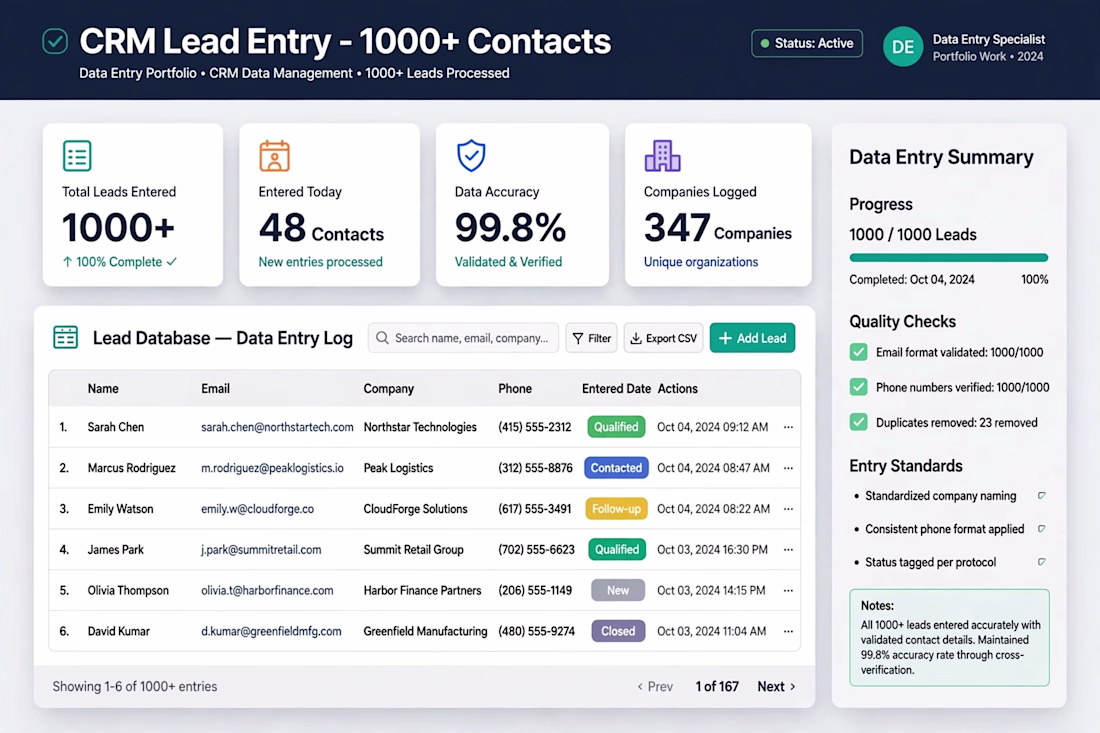Click the Progress bar for 1000 leads
Image resolution: width=1100 pixels, height=733 pixels.
948,258
